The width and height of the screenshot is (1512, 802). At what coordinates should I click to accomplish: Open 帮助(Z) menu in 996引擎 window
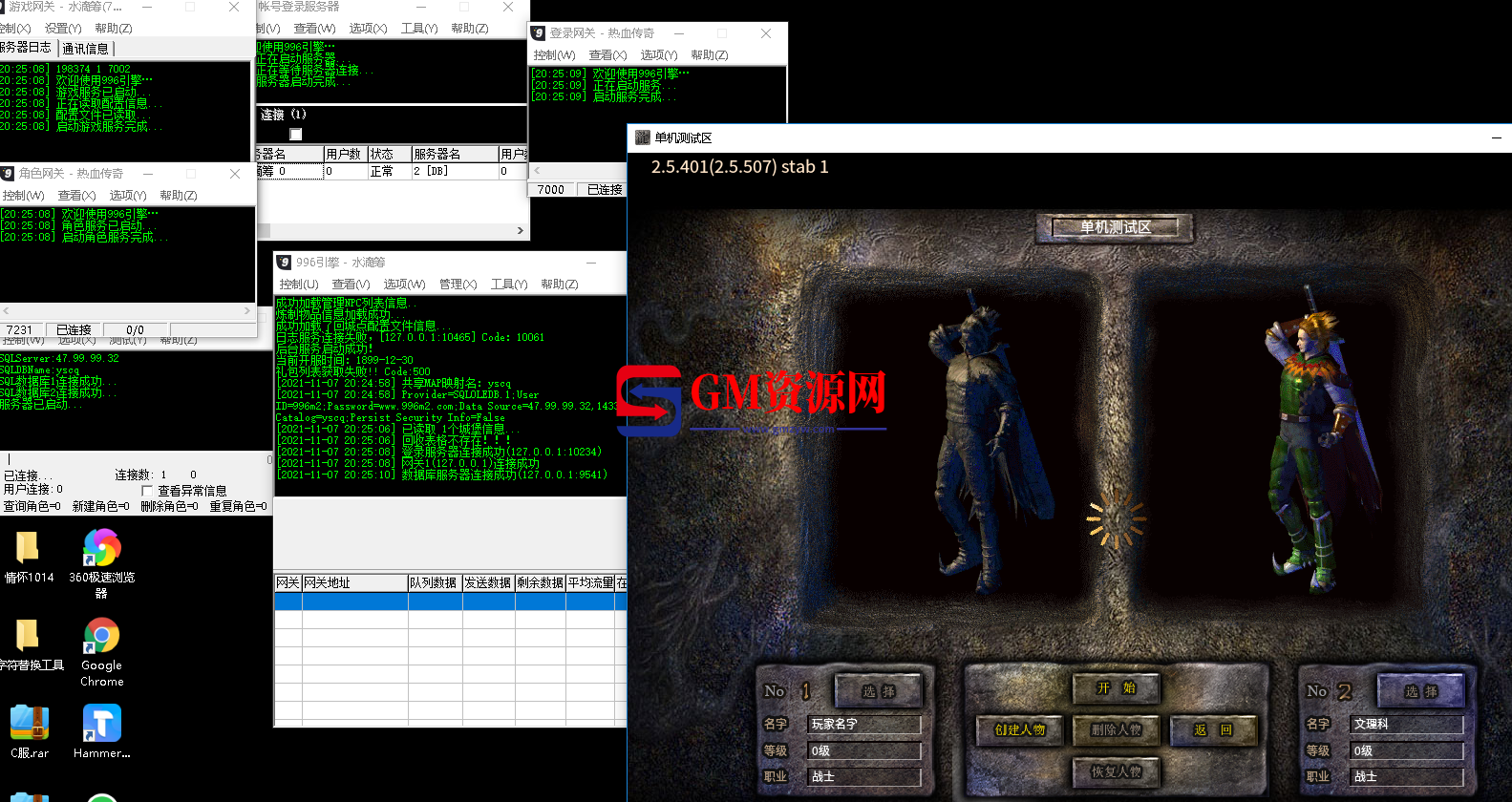(559, 284)
